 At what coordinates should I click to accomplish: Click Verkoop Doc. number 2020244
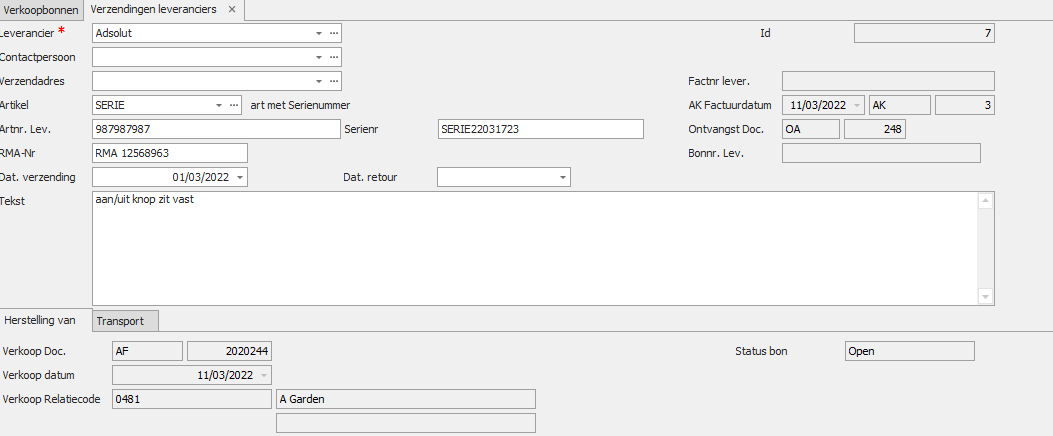coord(230,351)
